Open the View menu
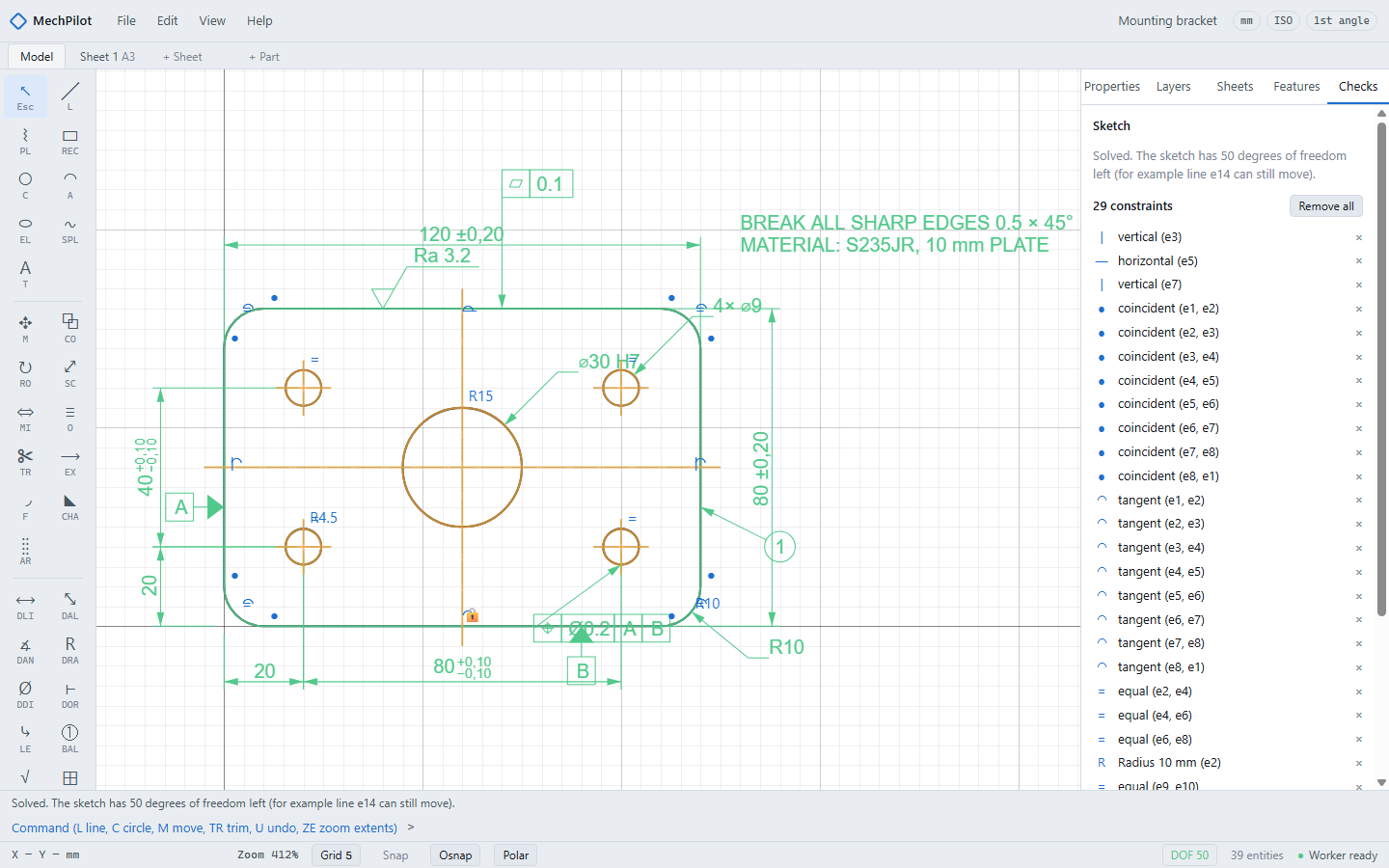The width and height of the screenshot is (1389, 868). tap(212, 21)
